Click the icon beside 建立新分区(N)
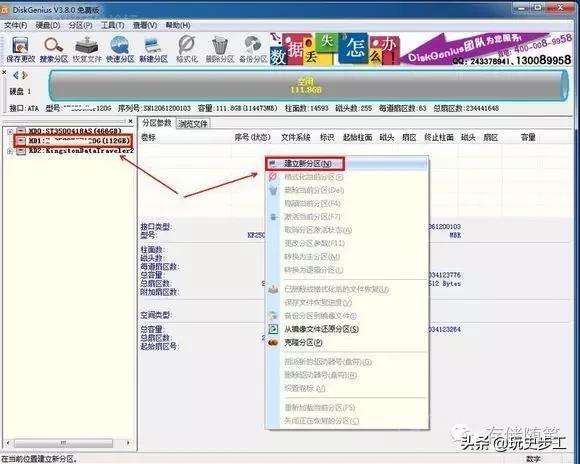The image size is (580, 464). click(273, 164)
